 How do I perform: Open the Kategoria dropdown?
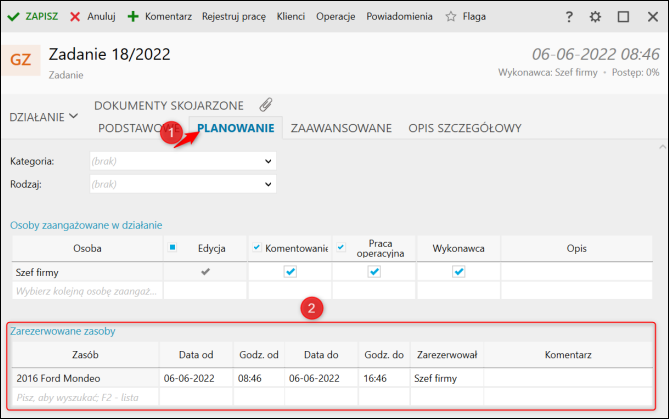tap(183, 161)
